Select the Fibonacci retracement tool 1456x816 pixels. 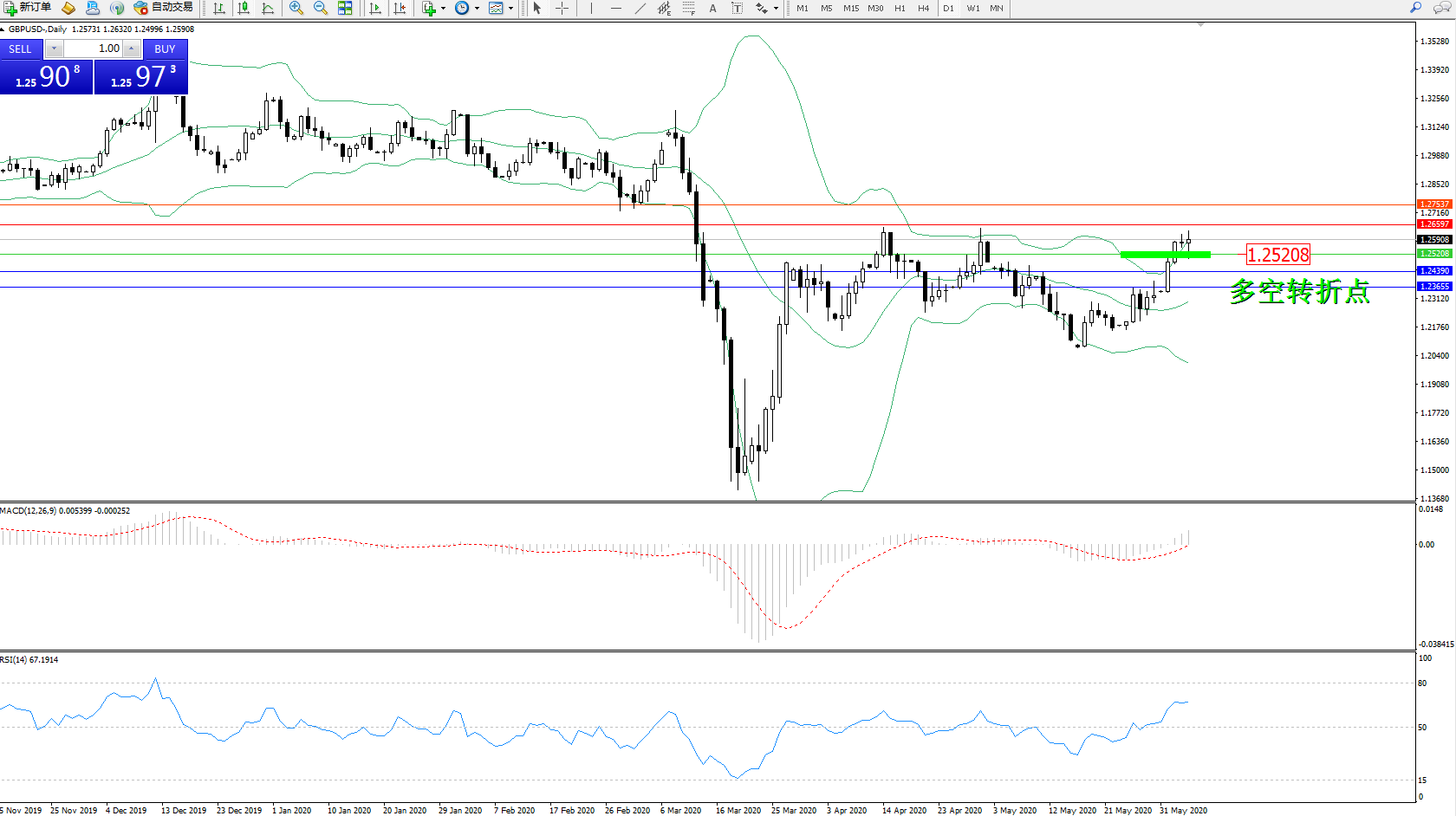688,8
